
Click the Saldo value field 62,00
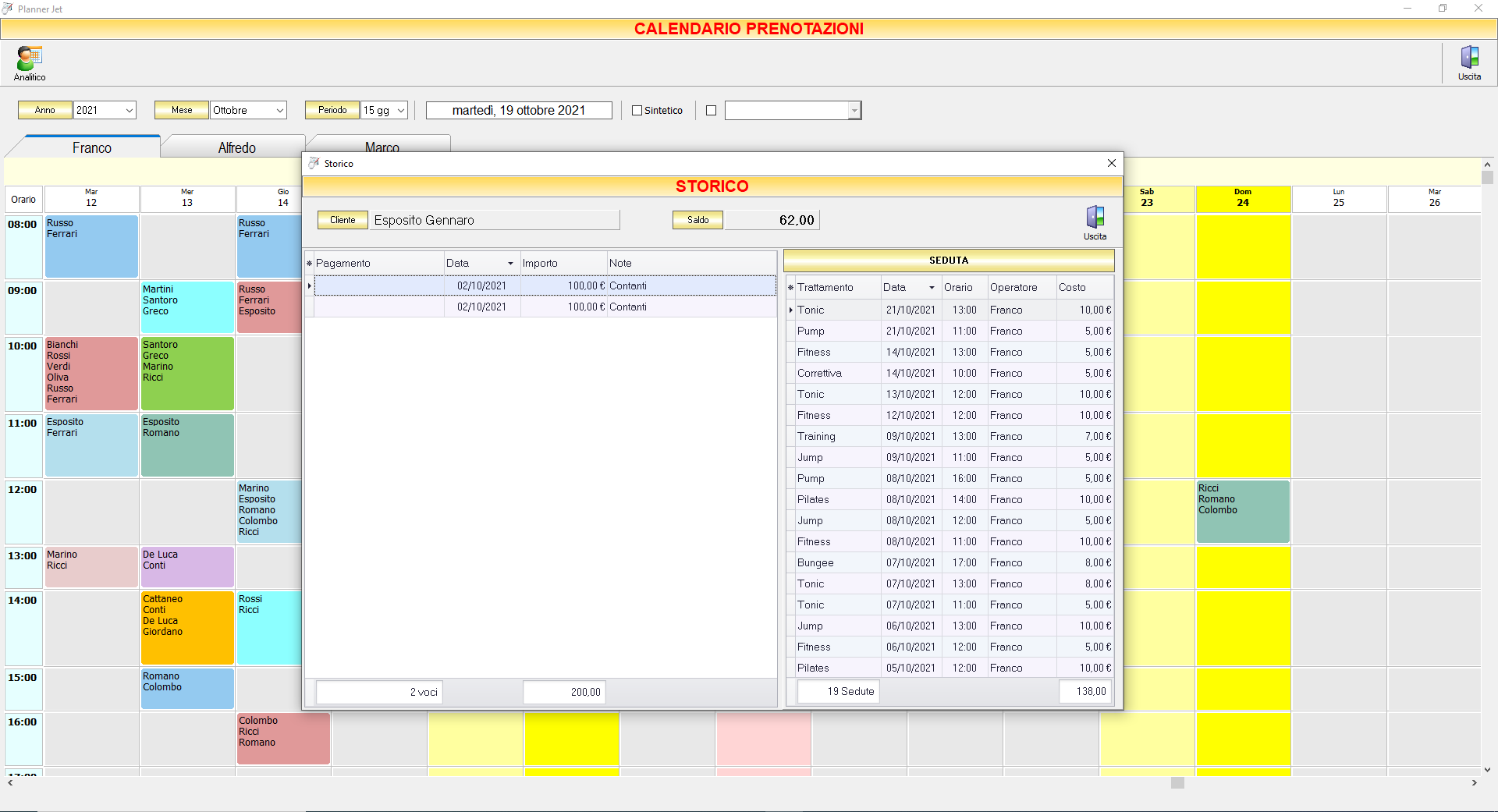pyautogui.click(x=772, y=220)
